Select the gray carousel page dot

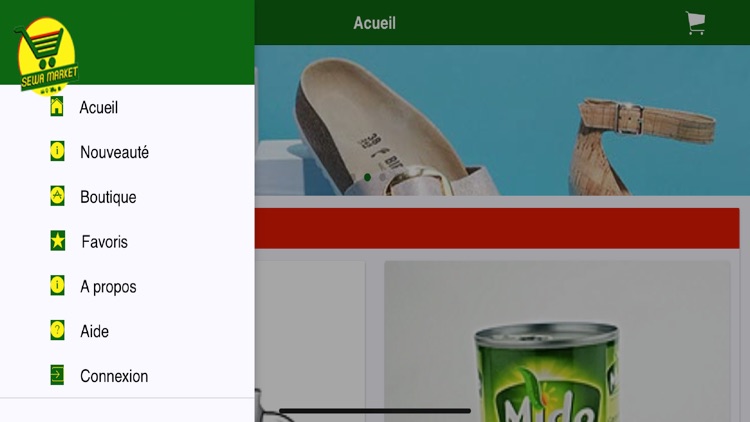point(382,178)
